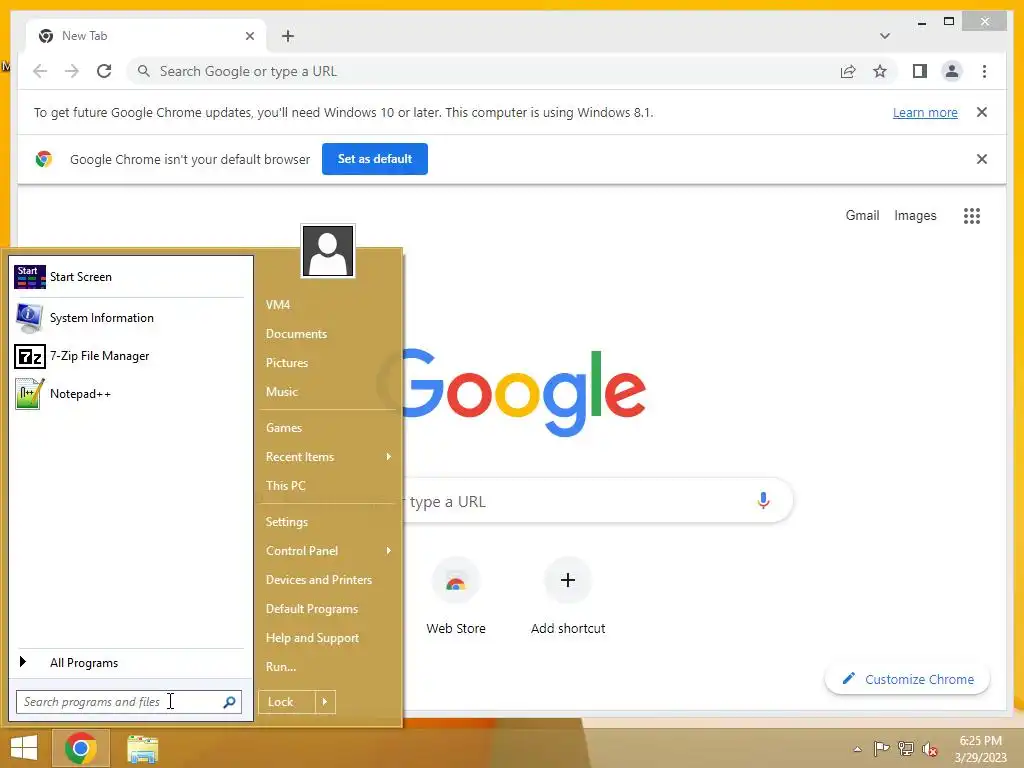Viewport: 1024px width, 768px height.
Task: Dismiss the Windows 8.1 update notice
Action: (x=982, y=112)
